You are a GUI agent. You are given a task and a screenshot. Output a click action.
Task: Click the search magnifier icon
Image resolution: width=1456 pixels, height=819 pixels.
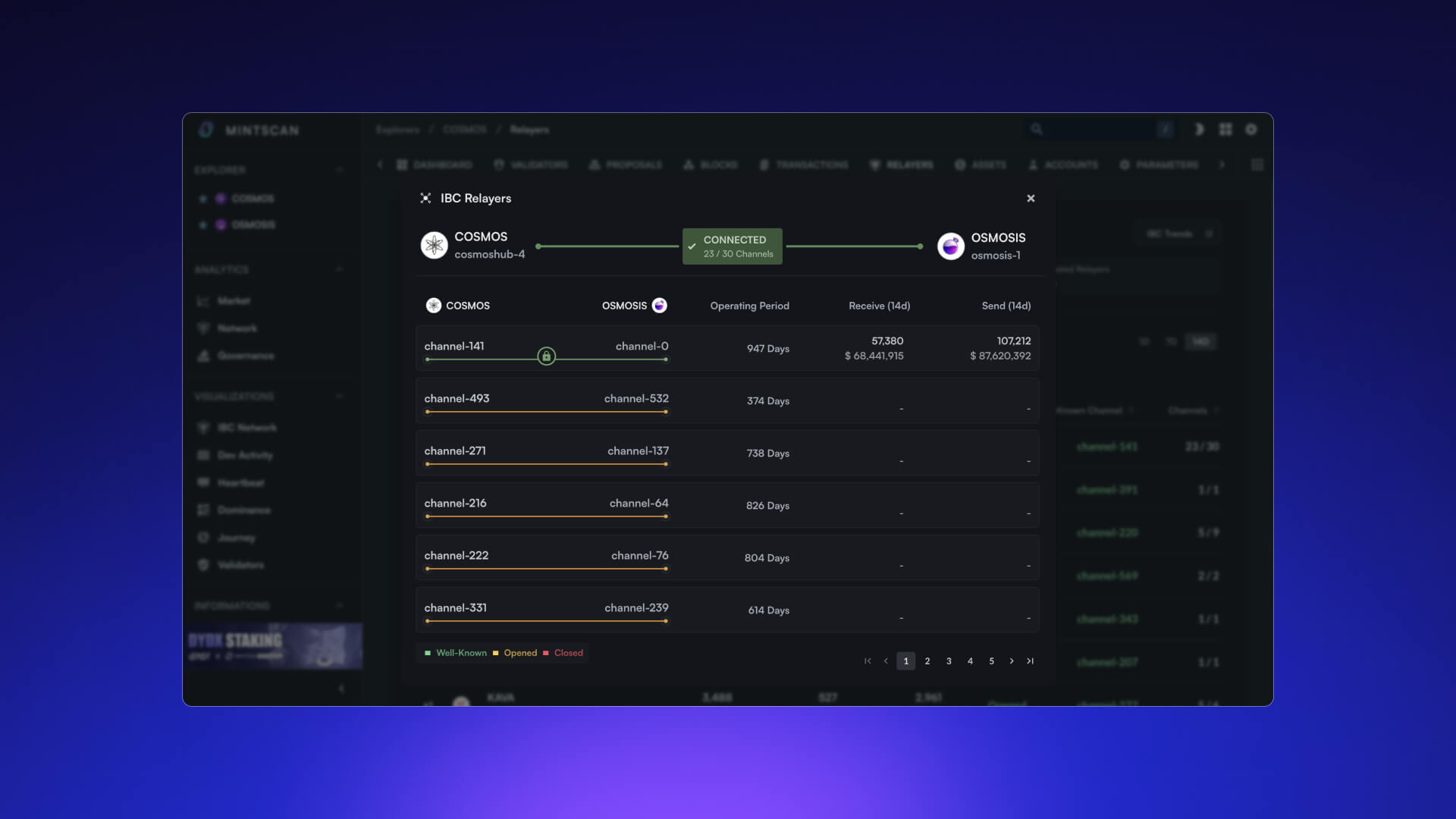pyautogui.click(x=1037, y=130)
